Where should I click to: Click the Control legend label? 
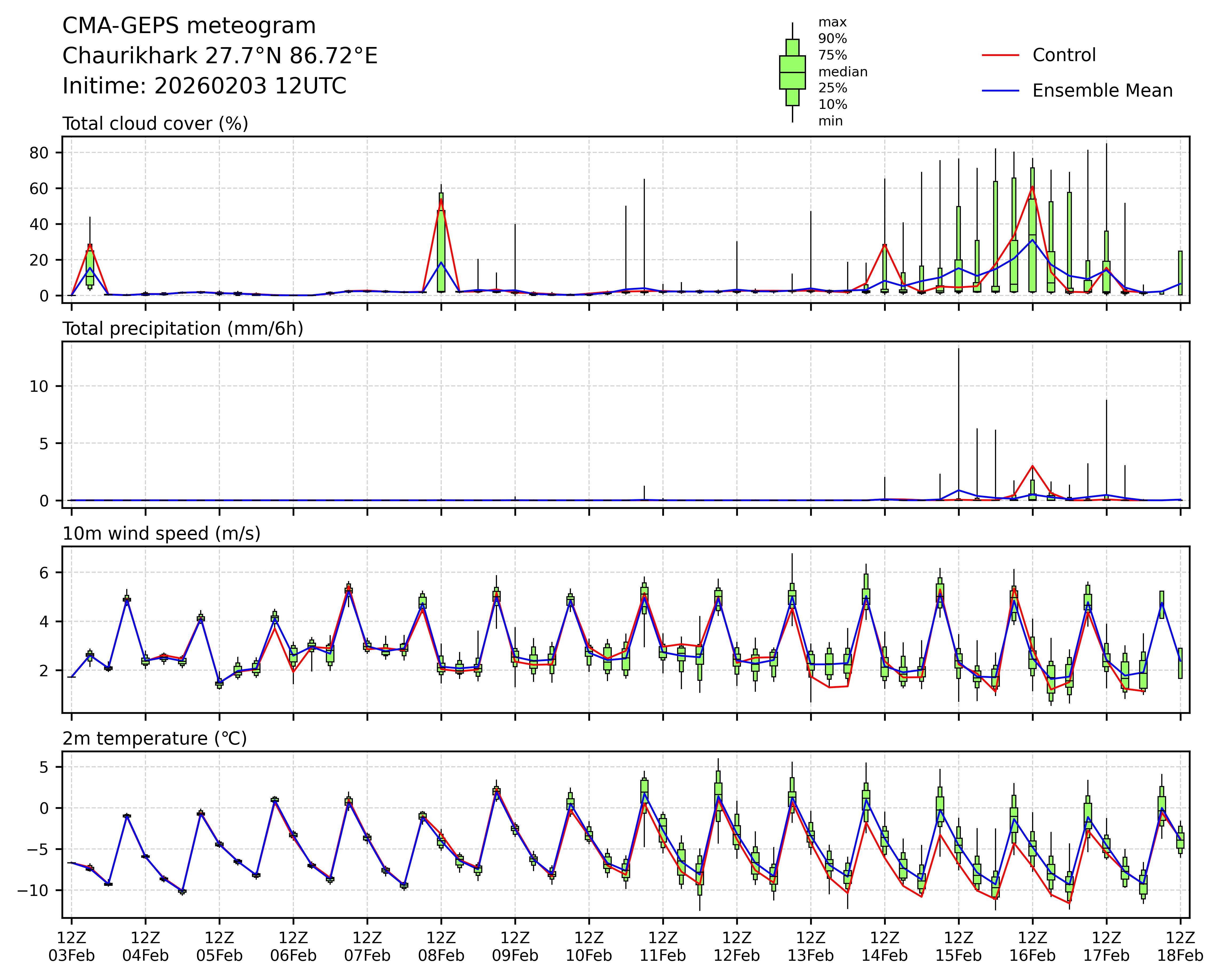1063,56
